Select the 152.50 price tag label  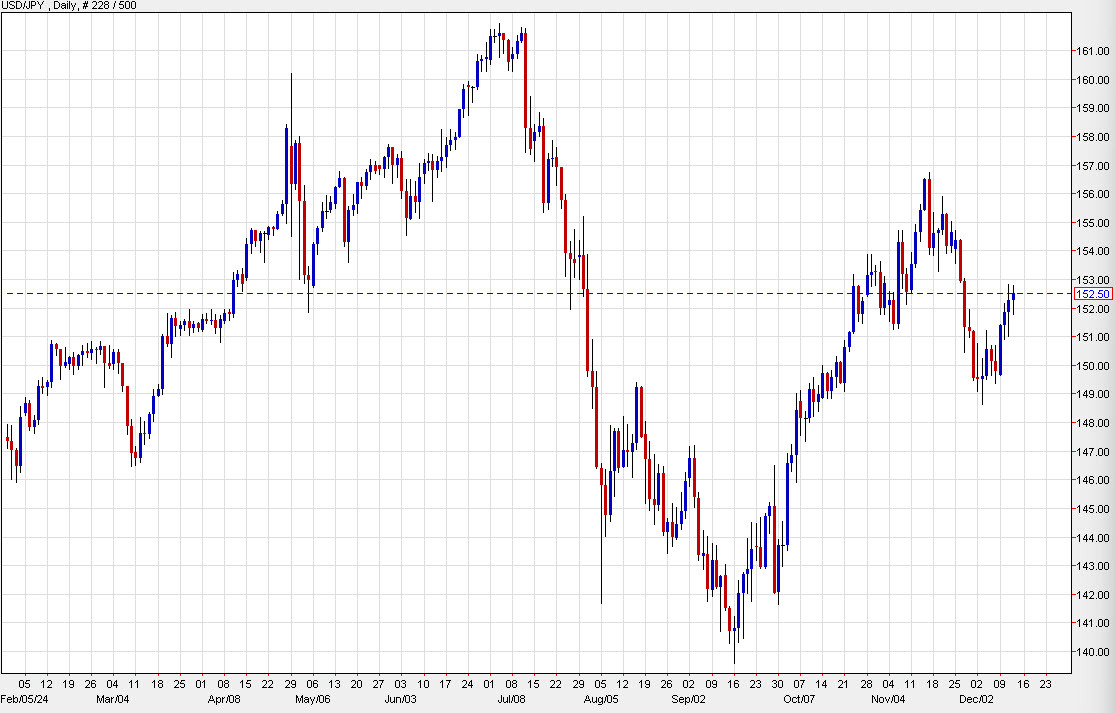(1092, 294)
